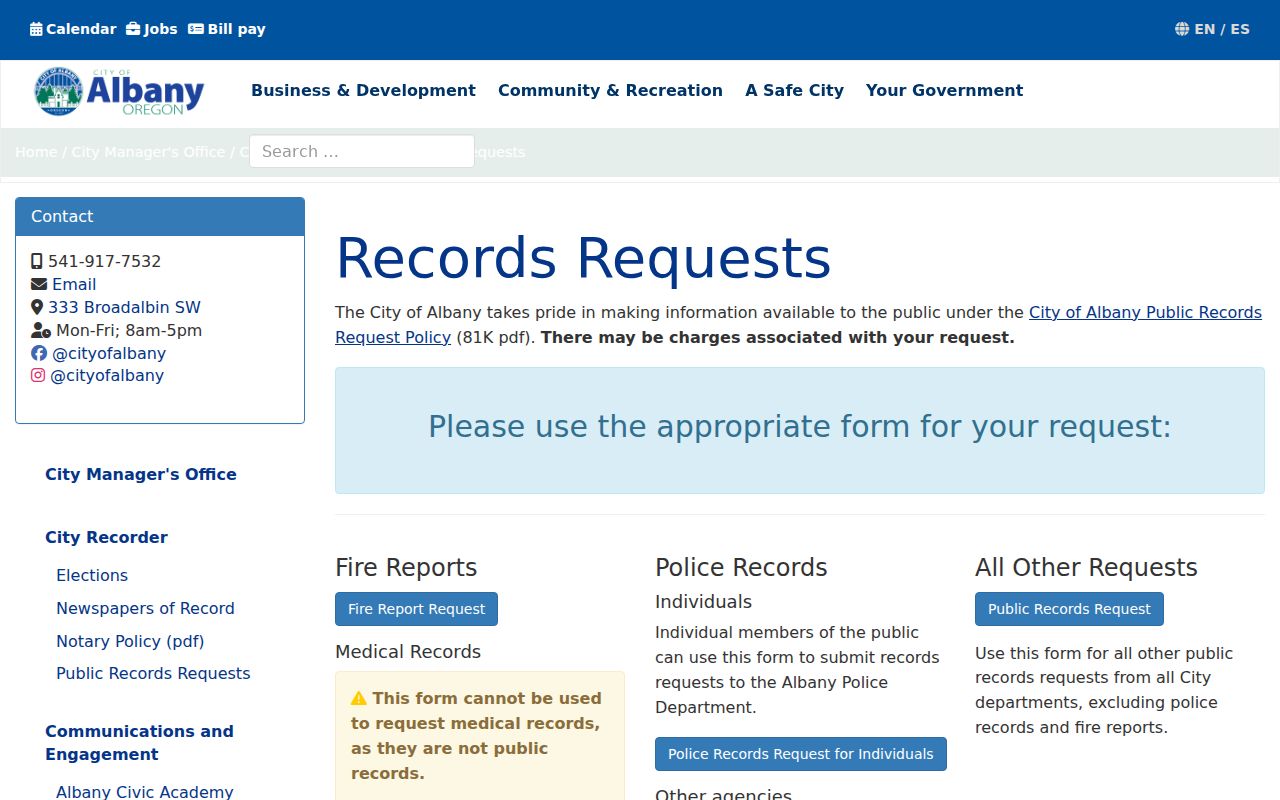The image size is (1280, 800).
Task: Go to Home breadcrumb
Action: [36, 152]
